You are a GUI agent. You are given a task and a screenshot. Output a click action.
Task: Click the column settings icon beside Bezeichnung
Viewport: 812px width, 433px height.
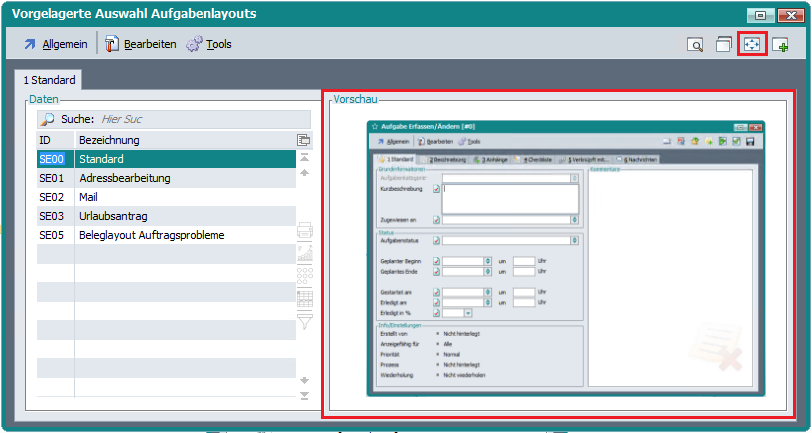click(304, 140)
